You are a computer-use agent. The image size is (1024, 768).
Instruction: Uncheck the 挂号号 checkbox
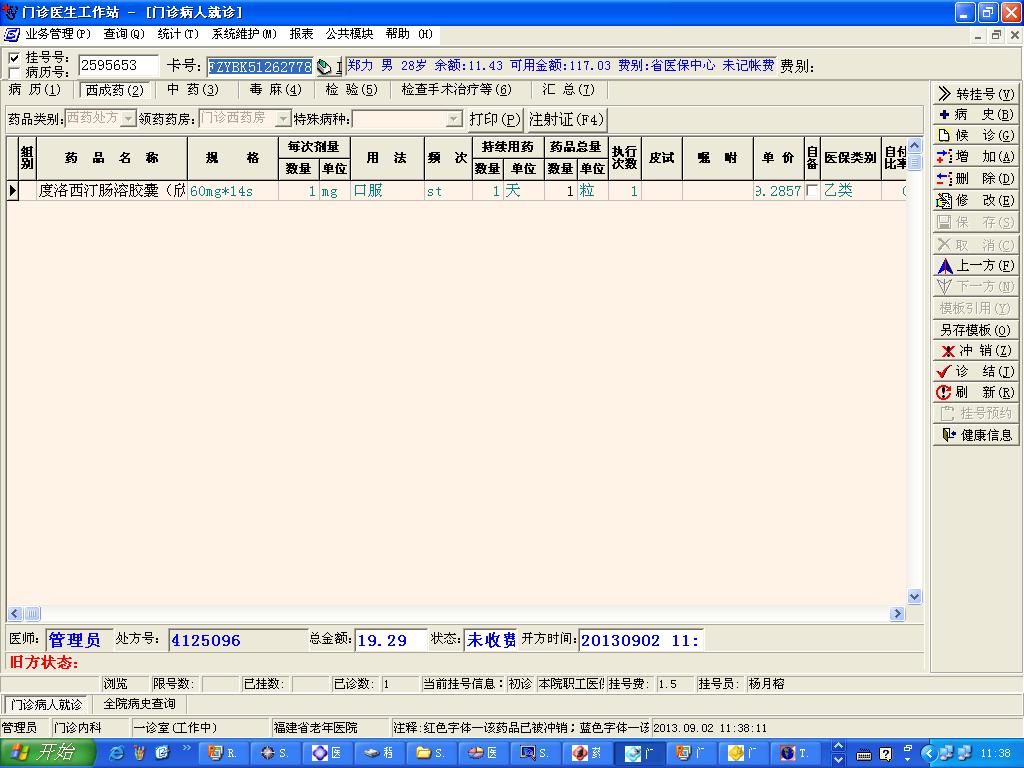(x=14, y=58)
